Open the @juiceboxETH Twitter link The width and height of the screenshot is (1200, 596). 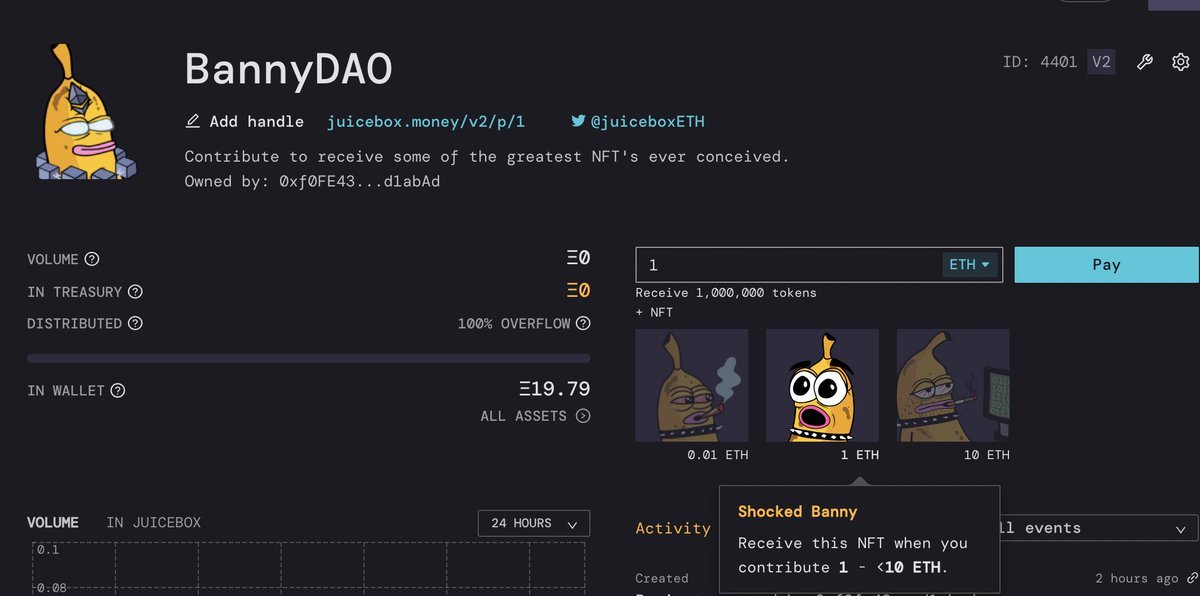pyautogui.click(x=638, y=122)
